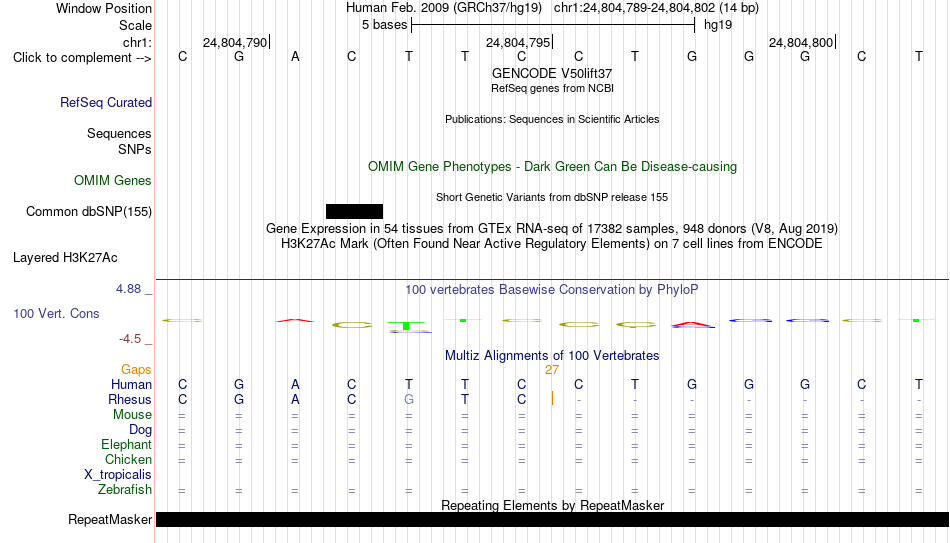Open the OMIM Genes track label
Image resolution: width=950 pixels, height=543 pixels.
(x=113, y=181)
